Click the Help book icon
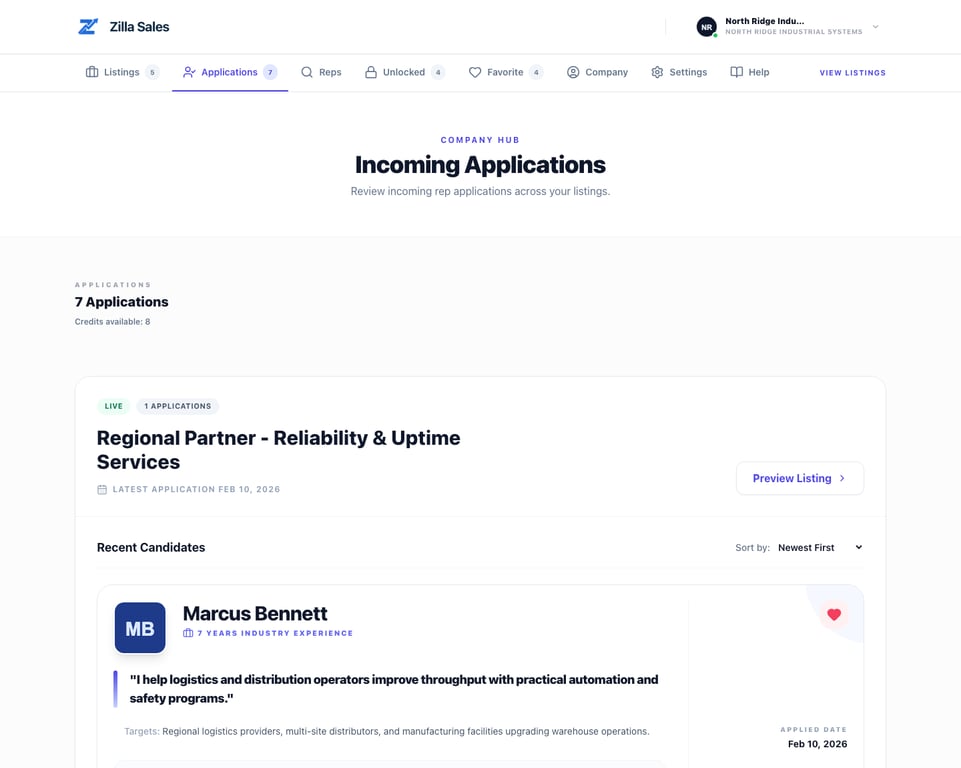961x768 pixels. click(x=737, y=72)
